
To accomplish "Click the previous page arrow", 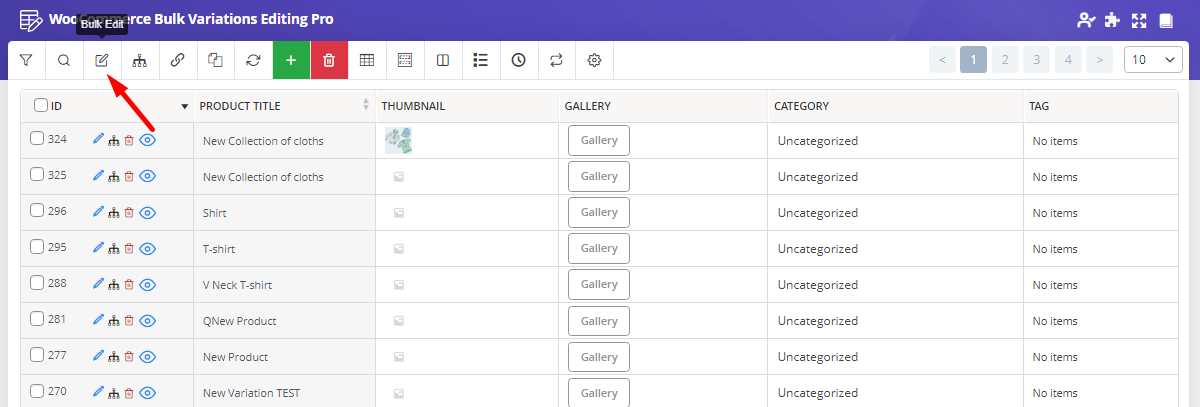I will pos(942,60).
